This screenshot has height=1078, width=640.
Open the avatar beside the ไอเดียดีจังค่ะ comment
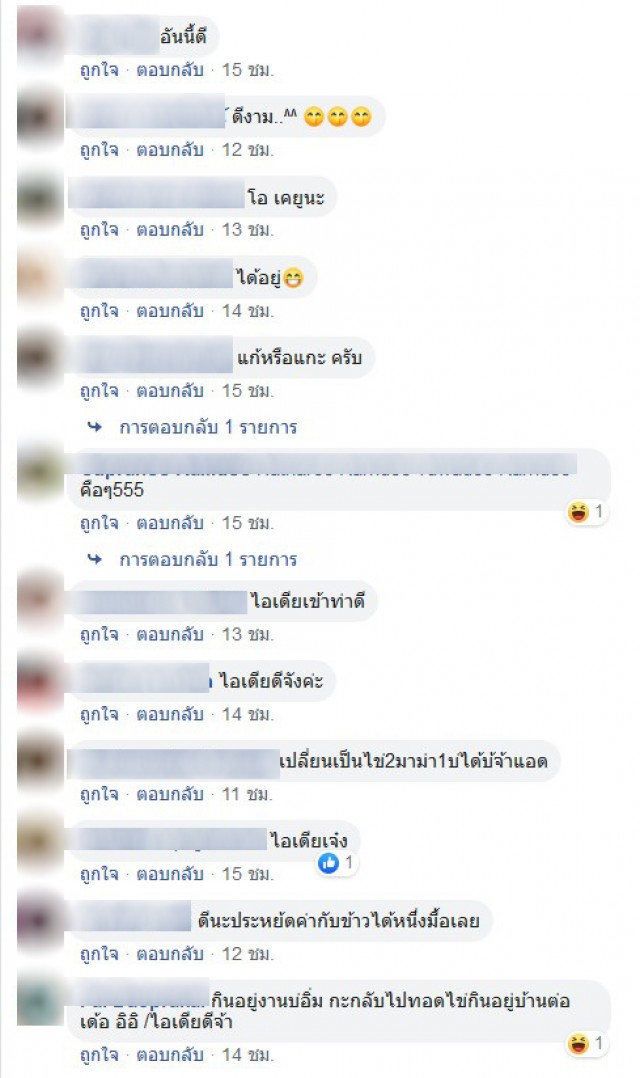point(39,681)
